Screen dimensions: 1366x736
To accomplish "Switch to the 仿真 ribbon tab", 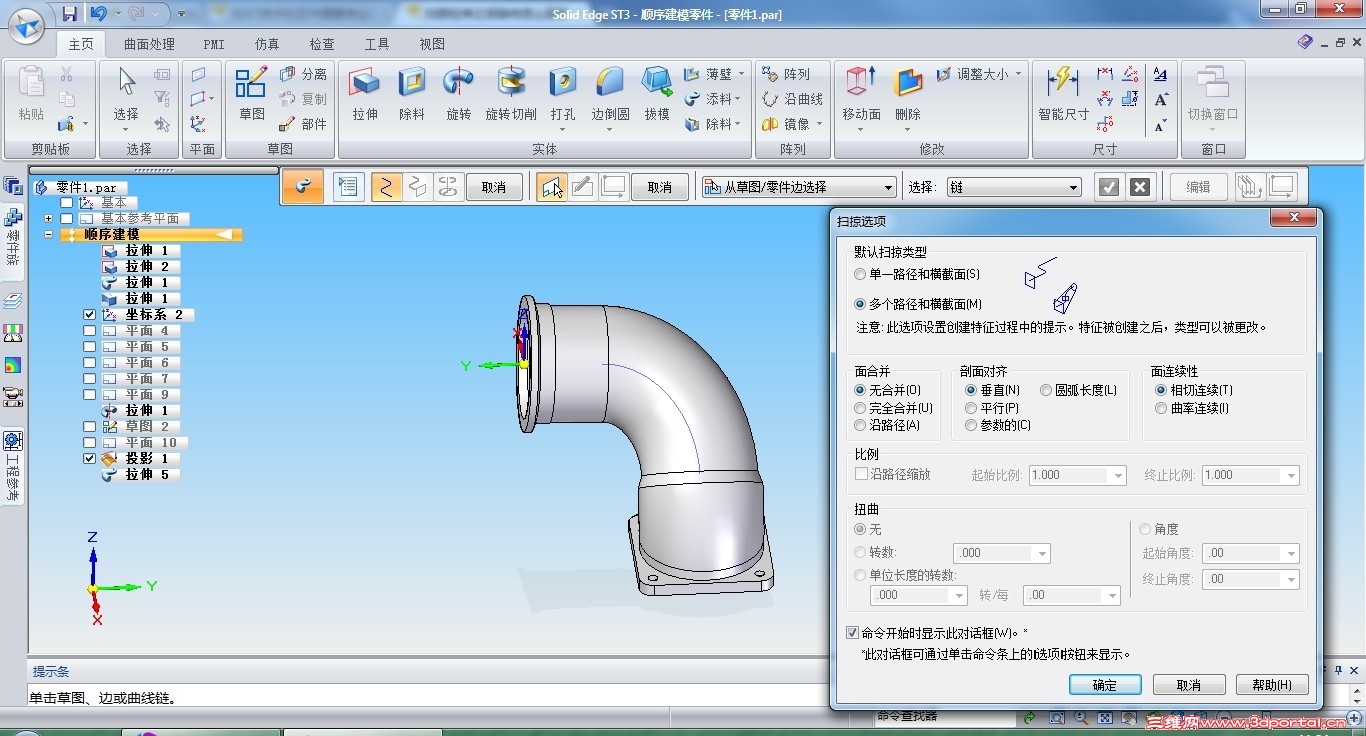I will (267, 44).
